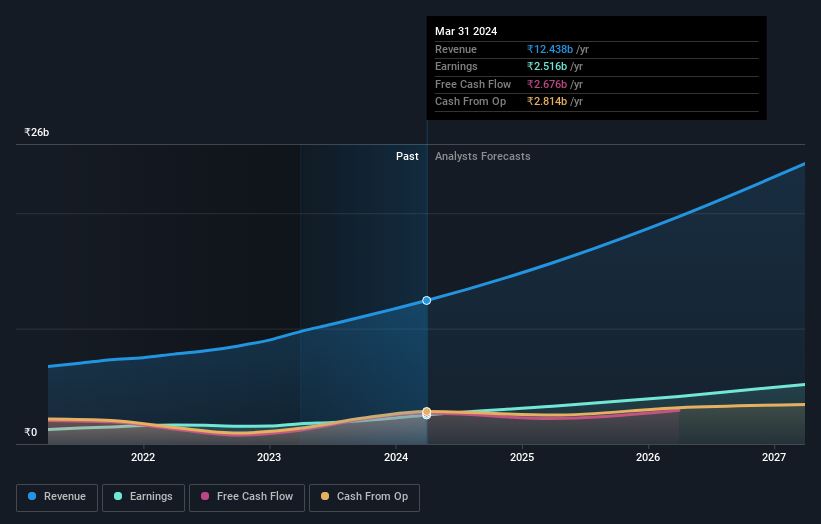This screenshot has height=524, width=821.
Task: Click the Cash From Op row label in tooltip
Action: click(470, 102)
